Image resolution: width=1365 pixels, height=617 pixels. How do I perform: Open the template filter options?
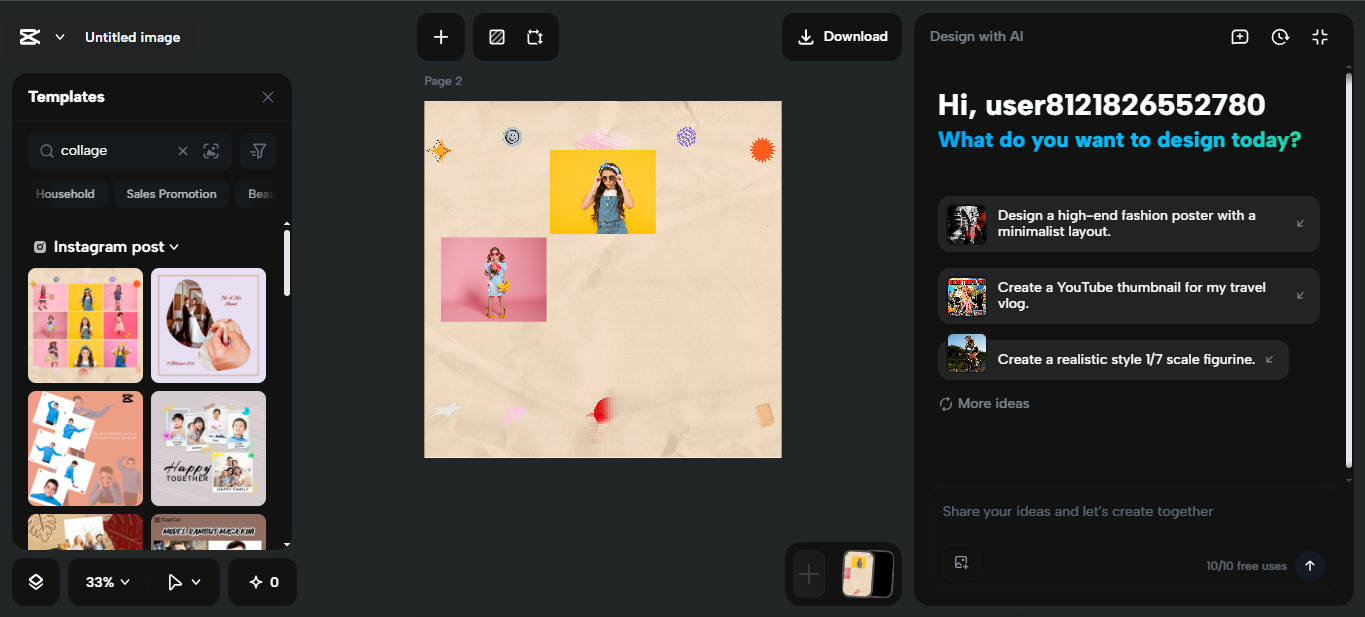tap(258, 151)
